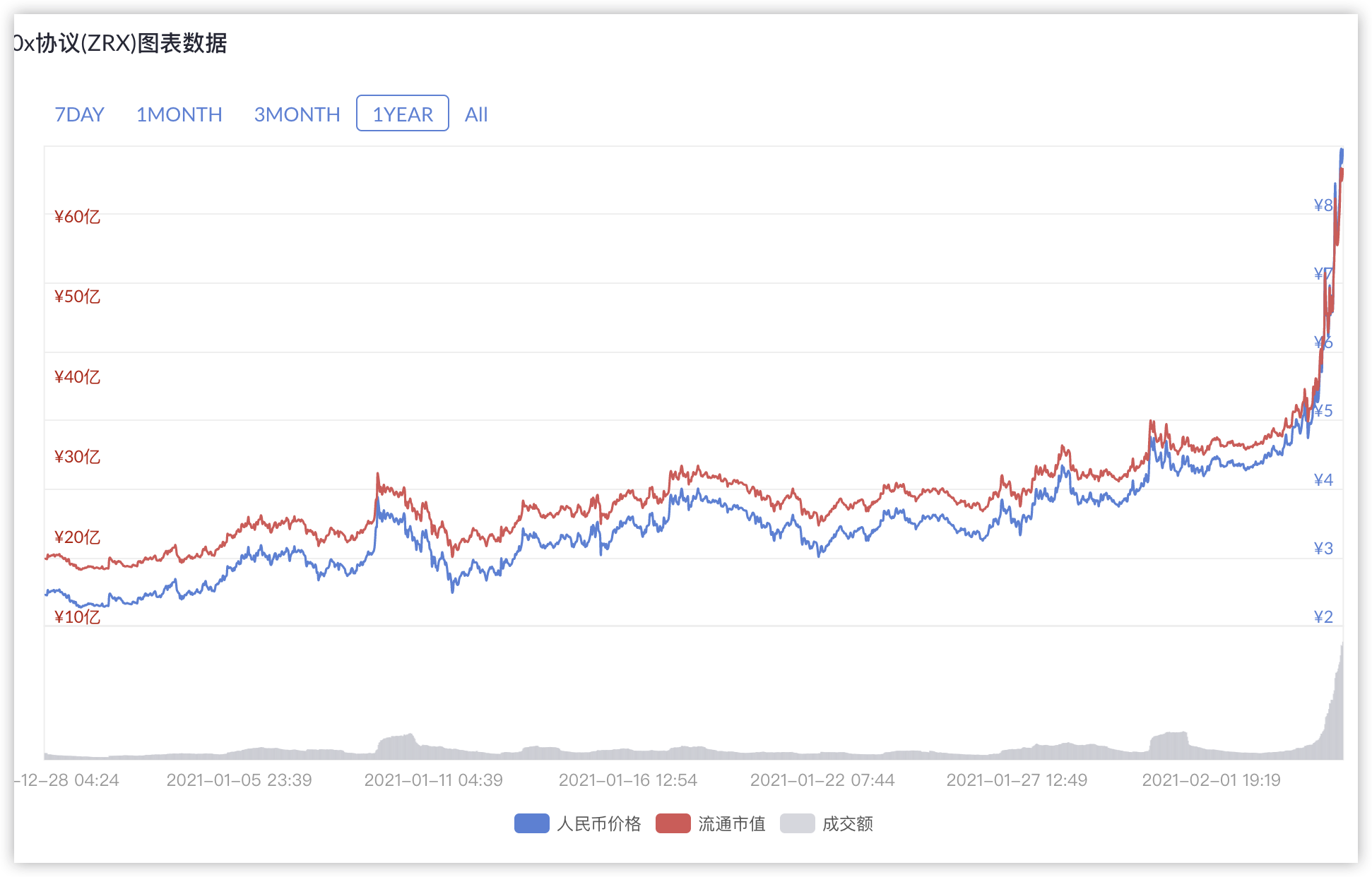
Task: Click the ¥60亿 axis label
Action: point(78,217)
